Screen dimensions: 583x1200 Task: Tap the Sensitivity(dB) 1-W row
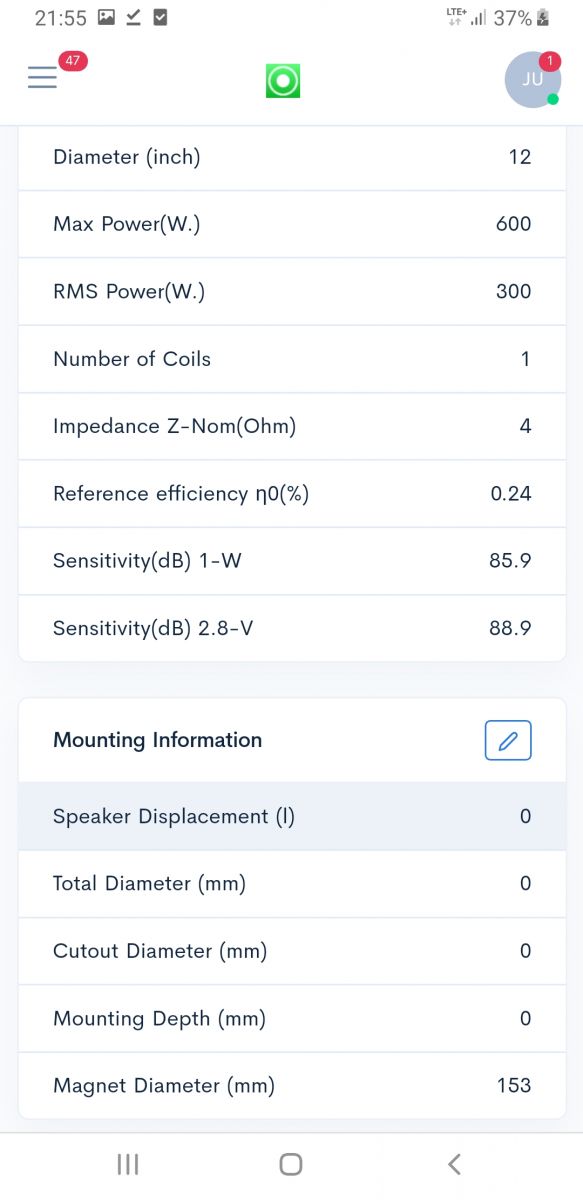point(292,560)
